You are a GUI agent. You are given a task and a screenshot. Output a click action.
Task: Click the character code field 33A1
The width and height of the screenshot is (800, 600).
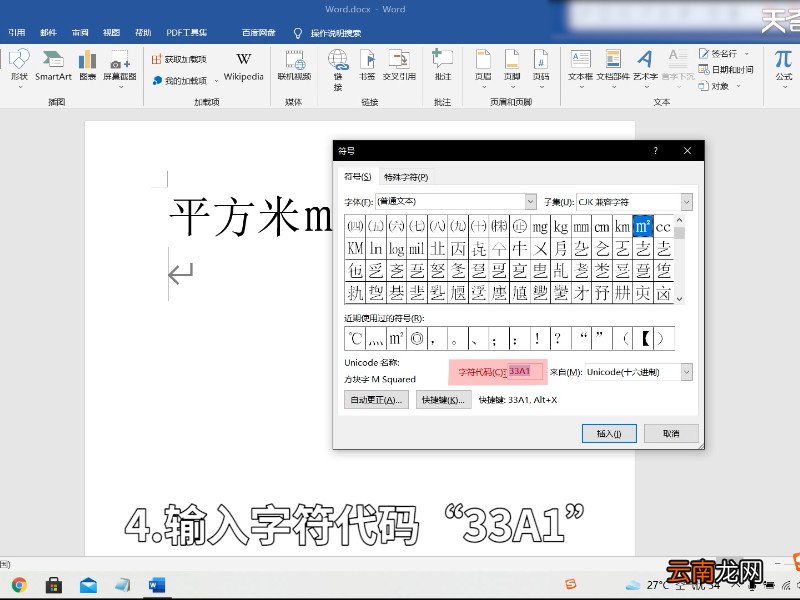pyautogui.click(x=526, y=371)
